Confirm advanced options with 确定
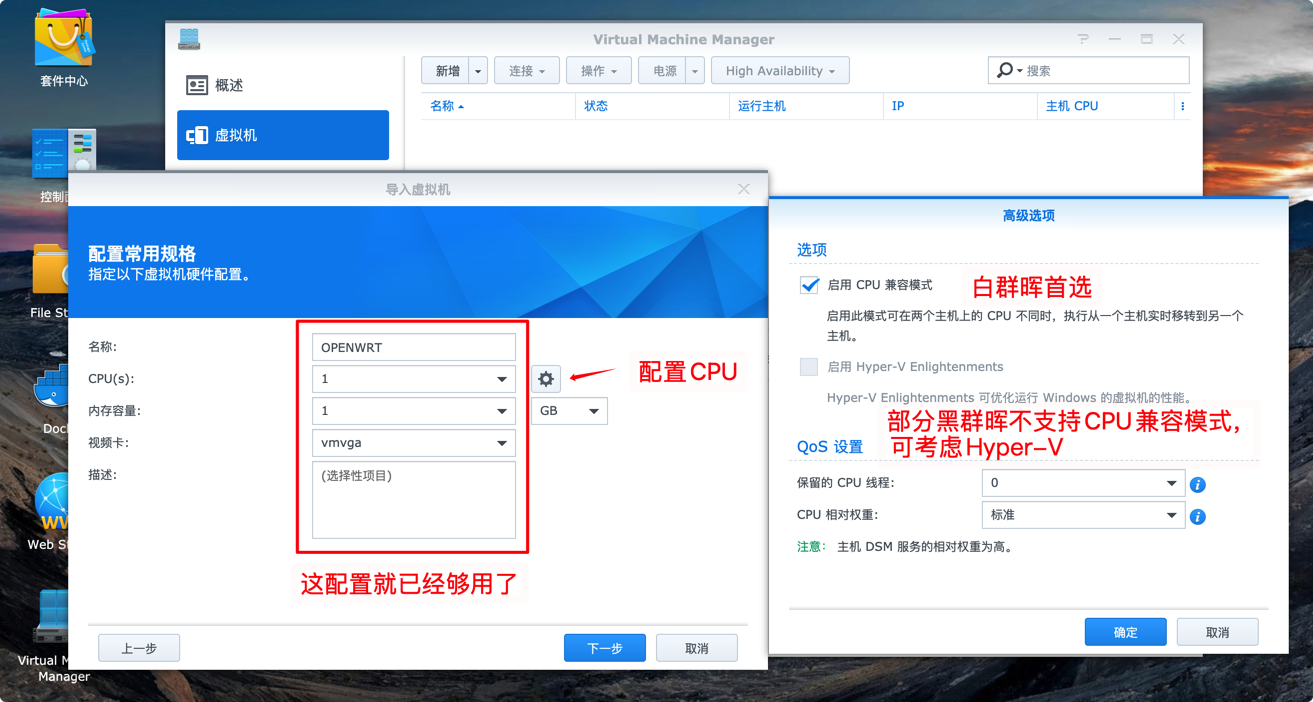Image resolution: width=1313 pixels, height=702 pixels. coord(1126,632)
